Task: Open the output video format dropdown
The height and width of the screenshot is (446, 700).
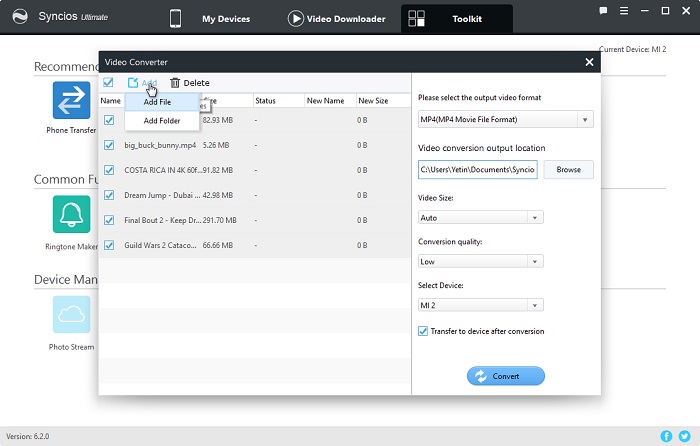Action: click(x=505, y=119)
